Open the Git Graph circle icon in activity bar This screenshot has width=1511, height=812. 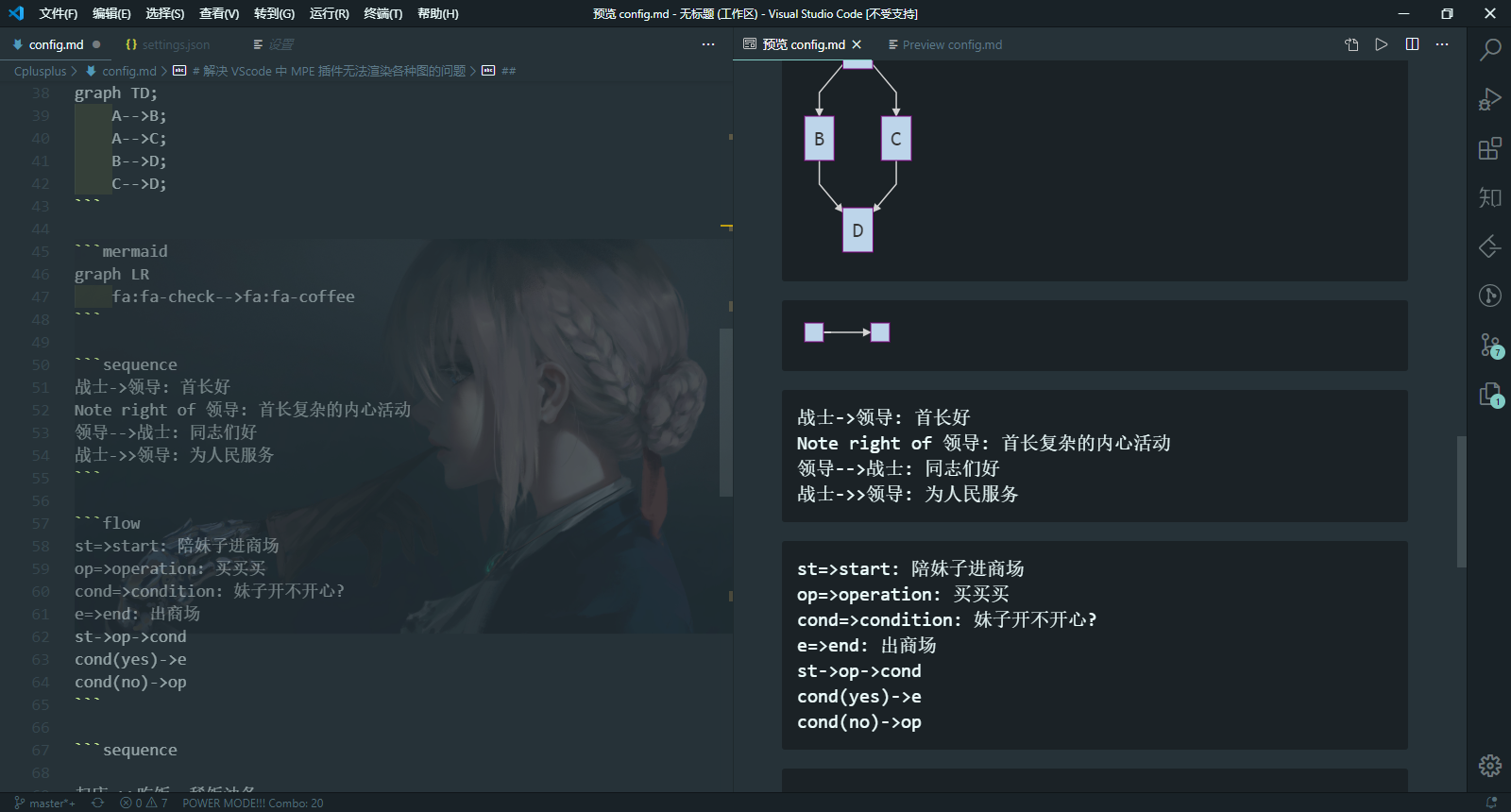(1490, 296)
